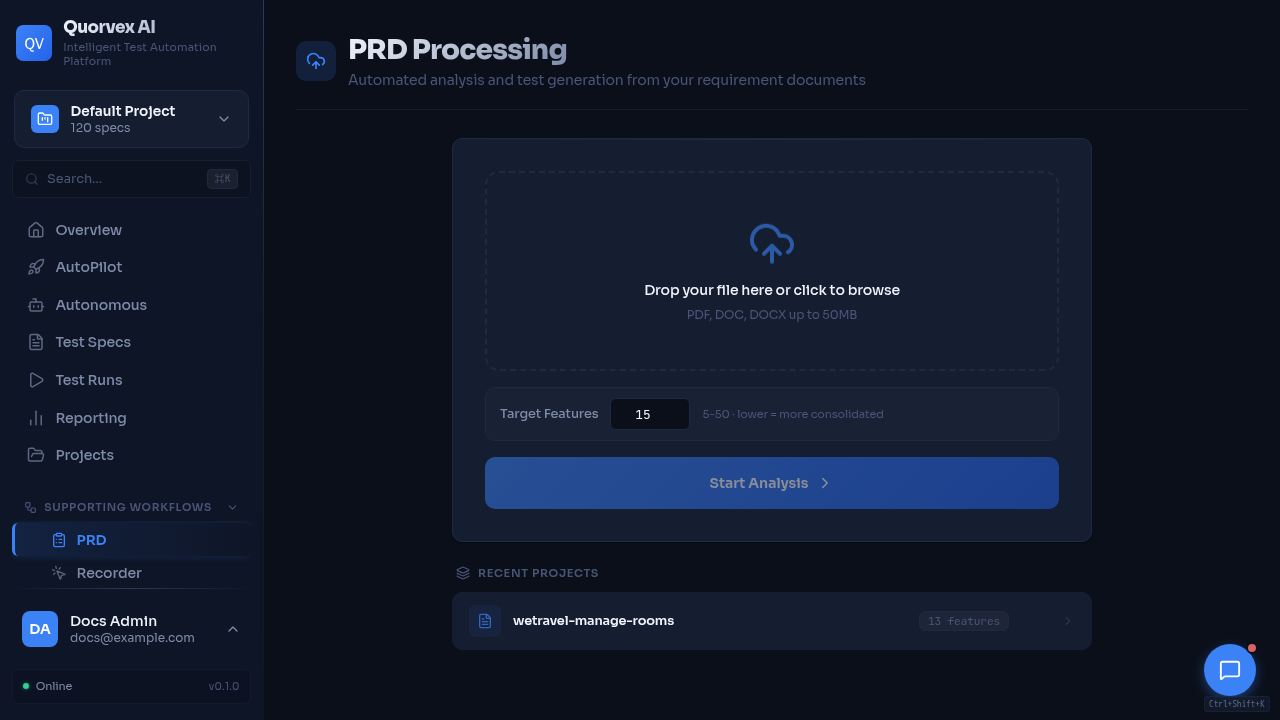Go to AutoPilot page
Screen dimensions: 1280x720
tap(131, 267)
